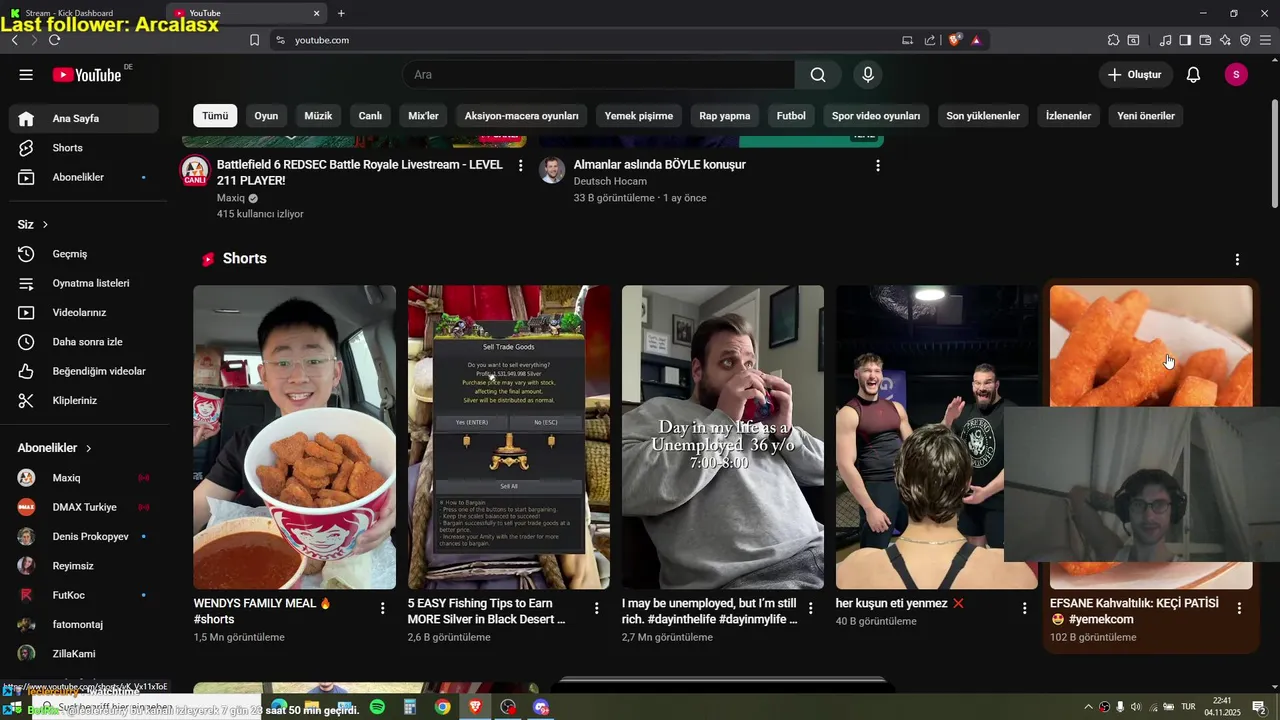The width and height of the screenshot is (1280, 720).
Task: Play the Unemployed 36 y/o short
Action: coord(723,437)
